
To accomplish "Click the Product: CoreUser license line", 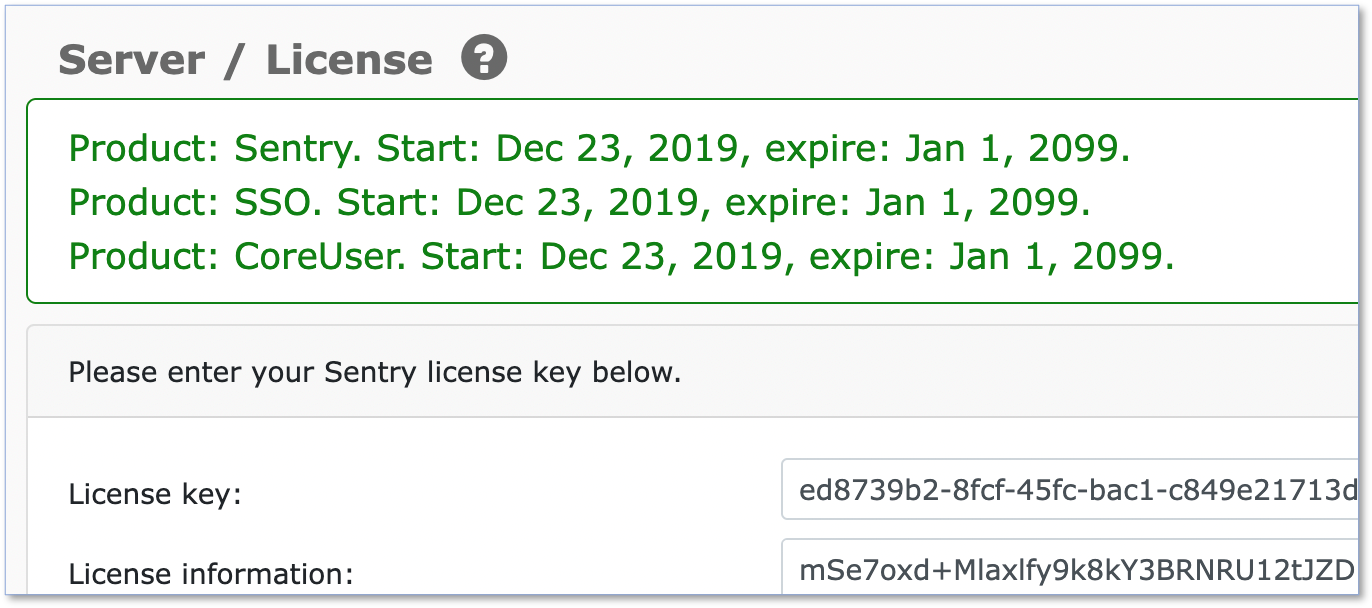I will coord(621,258).
